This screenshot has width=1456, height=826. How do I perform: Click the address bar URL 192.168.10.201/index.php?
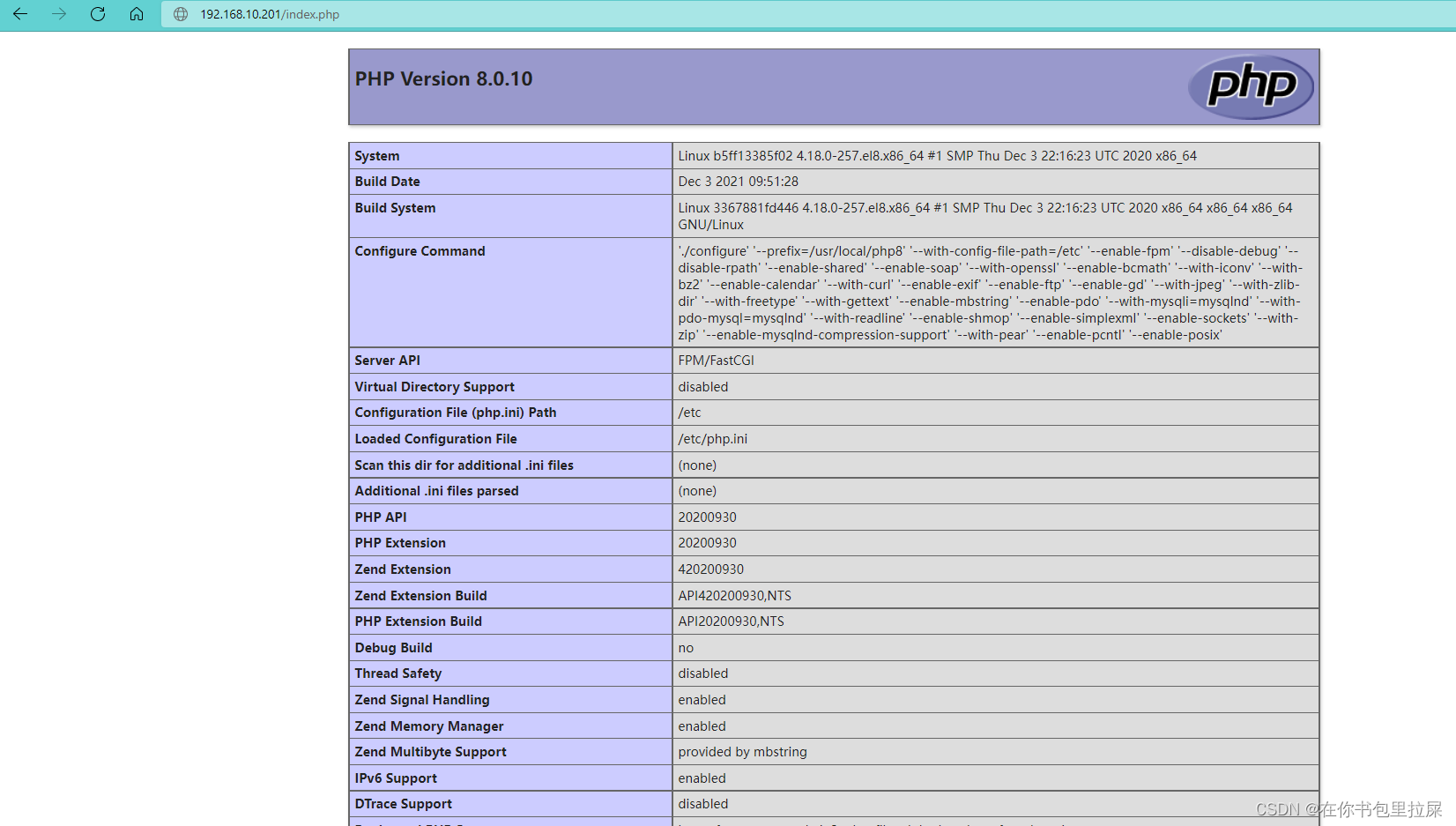tap(270, 14)
